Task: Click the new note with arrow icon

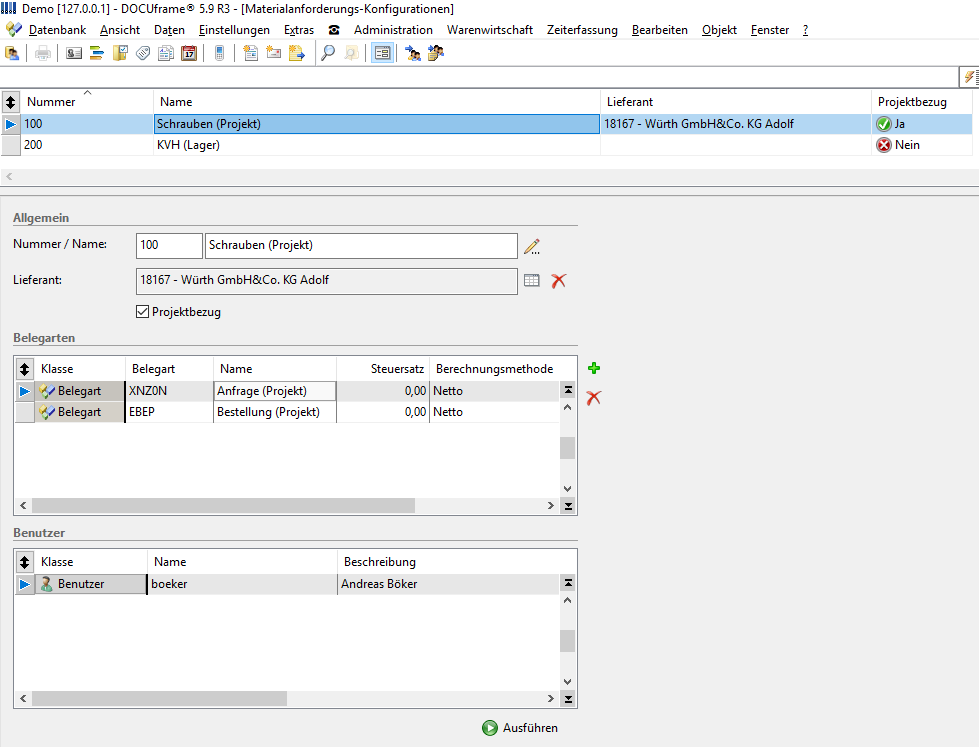Action: click(x=297, y=54)
